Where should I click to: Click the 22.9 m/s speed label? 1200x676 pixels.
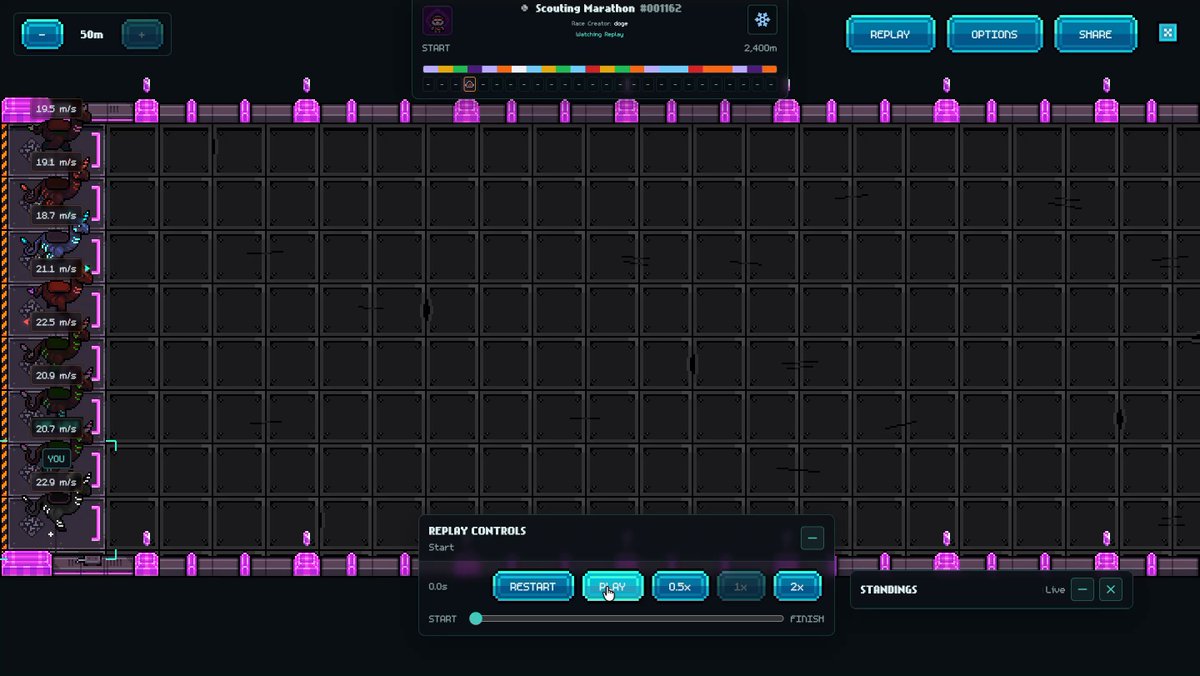56,483
